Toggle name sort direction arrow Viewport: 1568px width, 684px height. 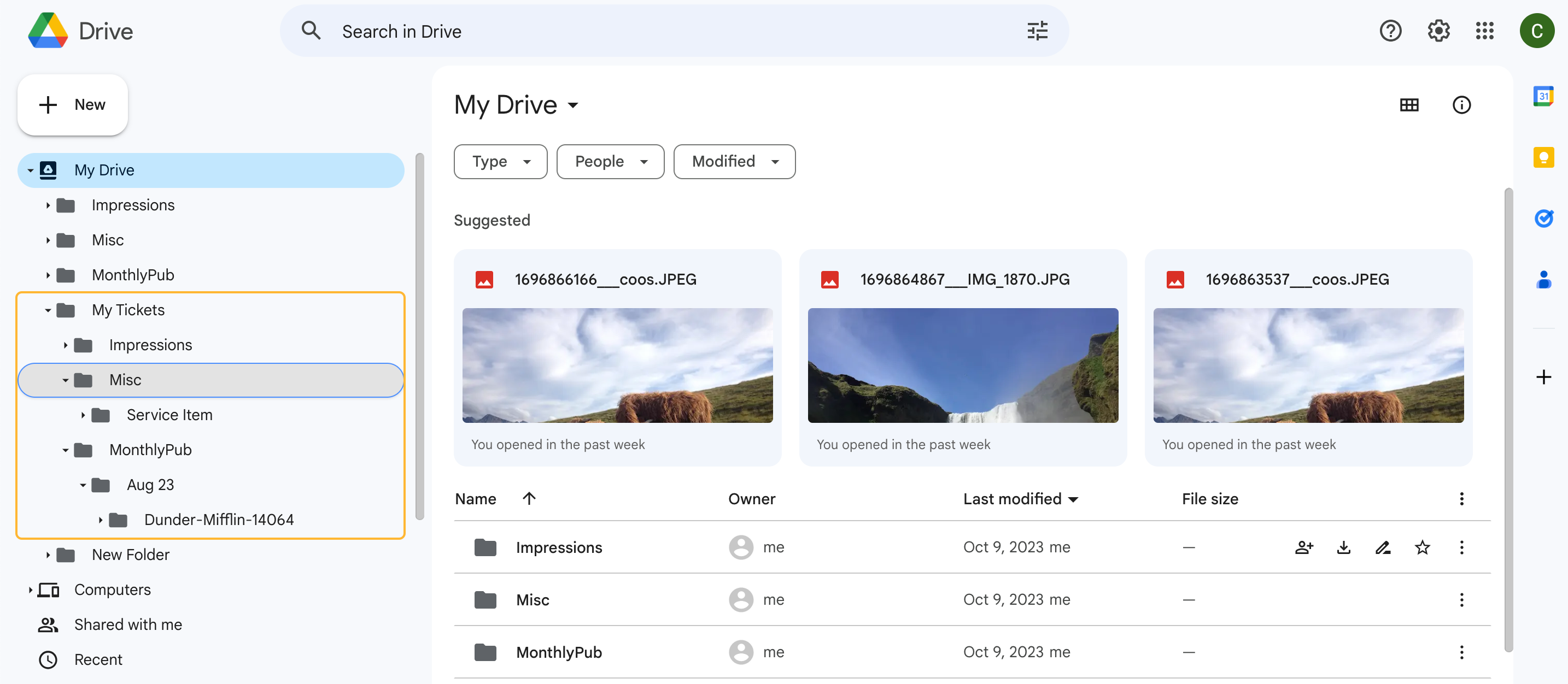[x=529, y=499]
